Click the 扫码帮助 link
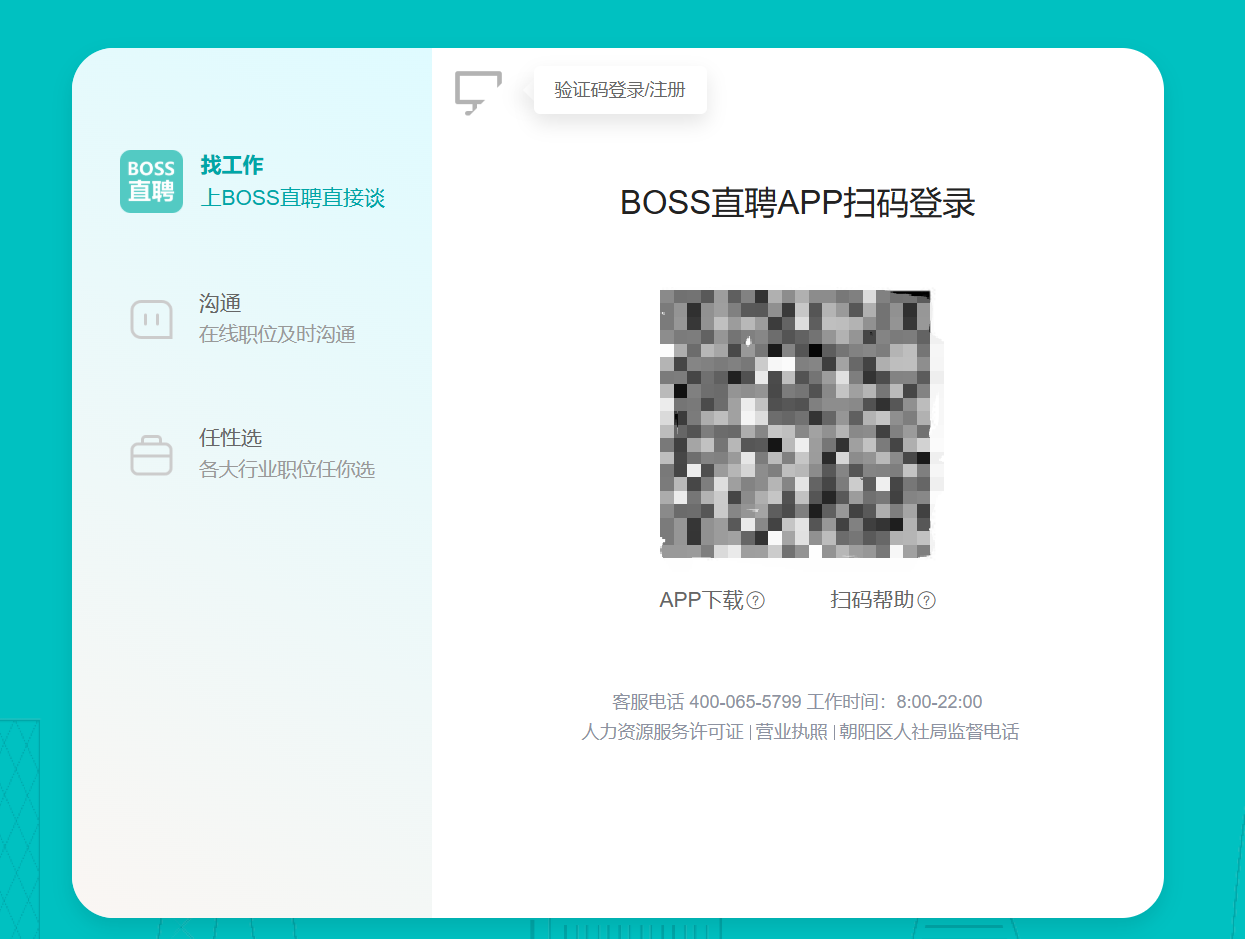 pyautogui.click(x=873, y=600)
